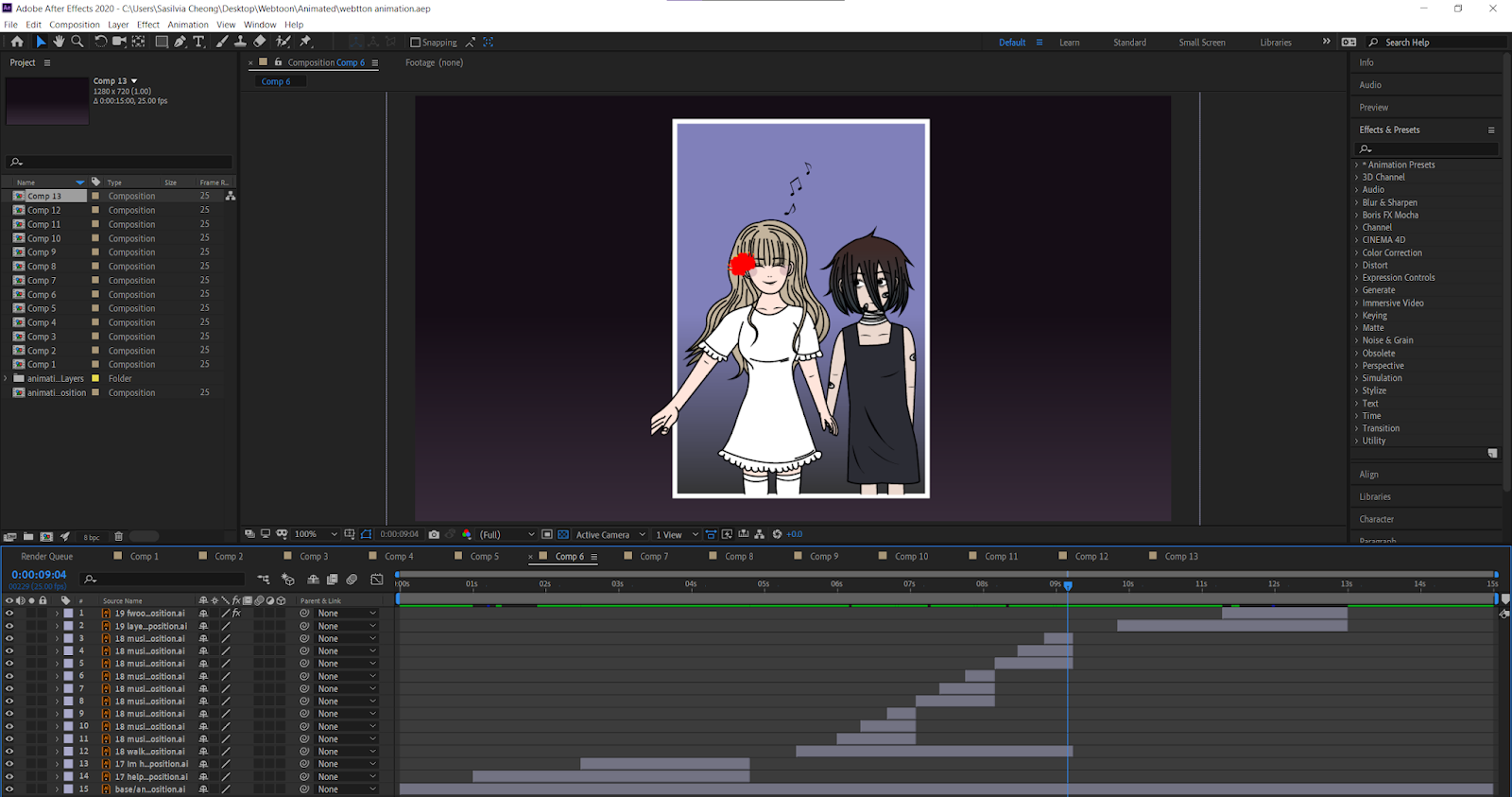
Task: Open the 1 View layout dropdown
Action: (x=677, y=534)
